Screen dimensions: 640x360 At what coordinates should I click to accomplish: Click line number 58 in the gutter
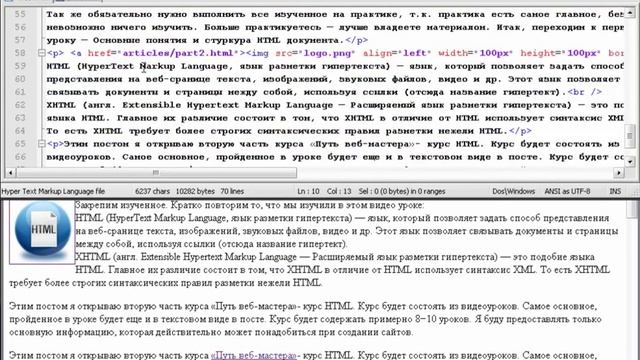(20, 53)
